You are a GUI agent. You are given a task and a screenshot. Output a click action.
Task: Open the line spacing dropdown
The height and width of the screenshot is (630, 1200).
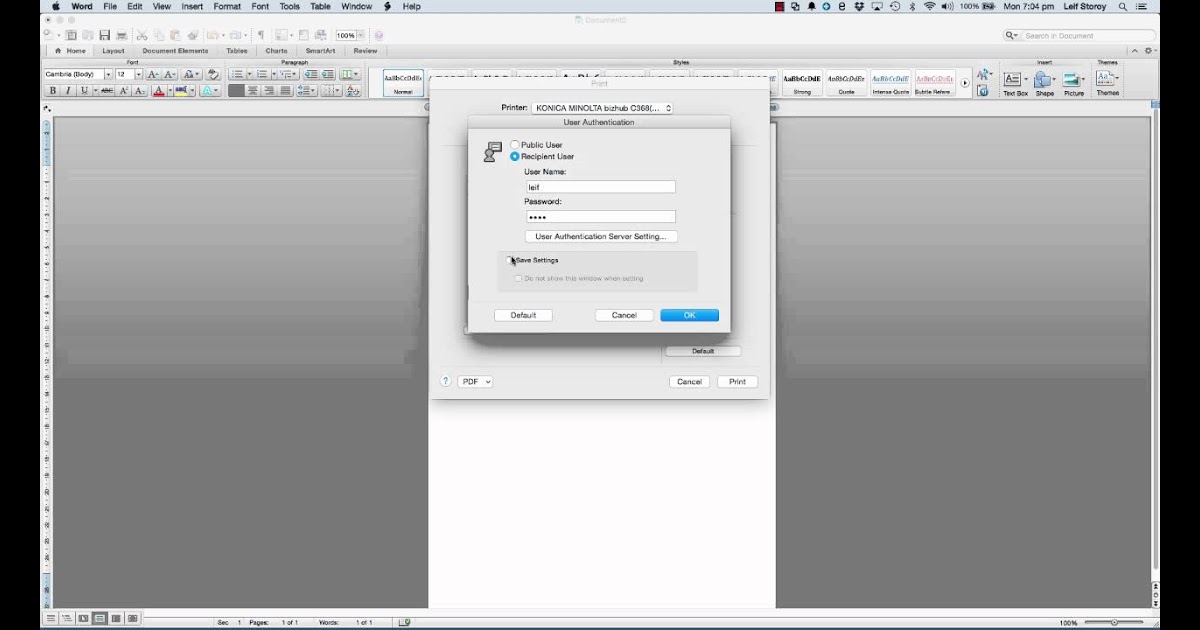point(306,90)
